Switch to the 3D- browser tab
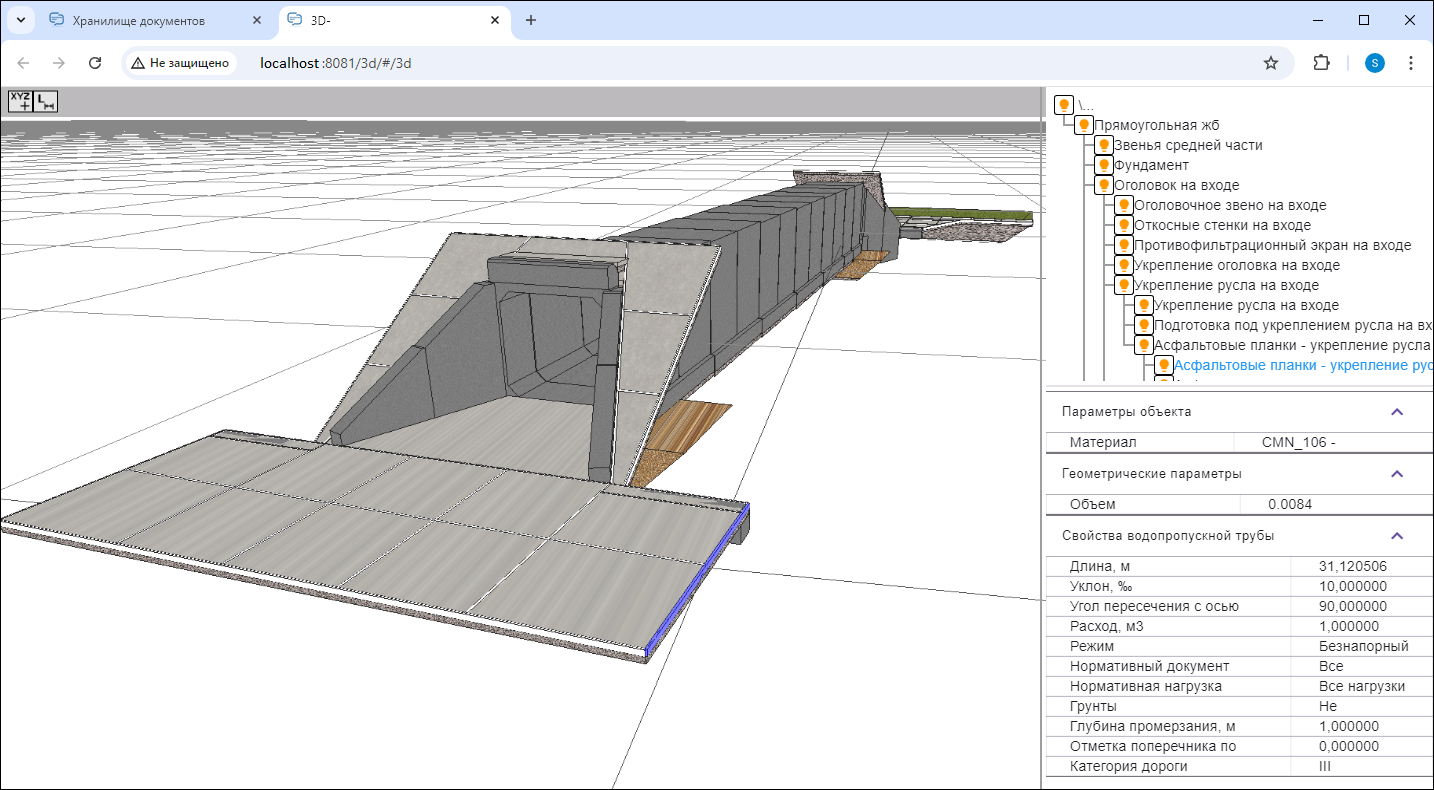 click(394, 20)
